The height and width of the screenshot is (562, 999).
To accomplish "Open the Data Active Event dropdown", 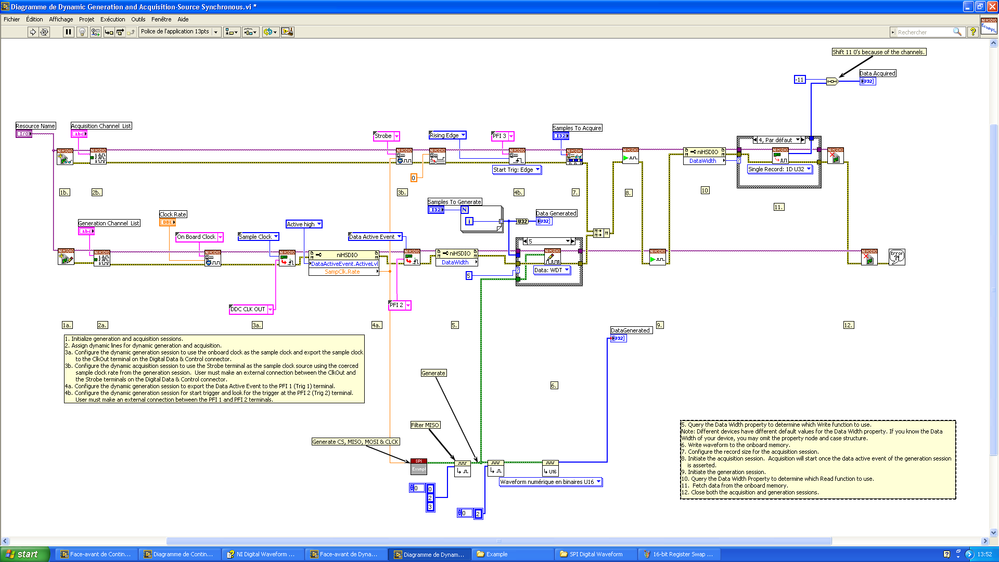I will (399, 236).
